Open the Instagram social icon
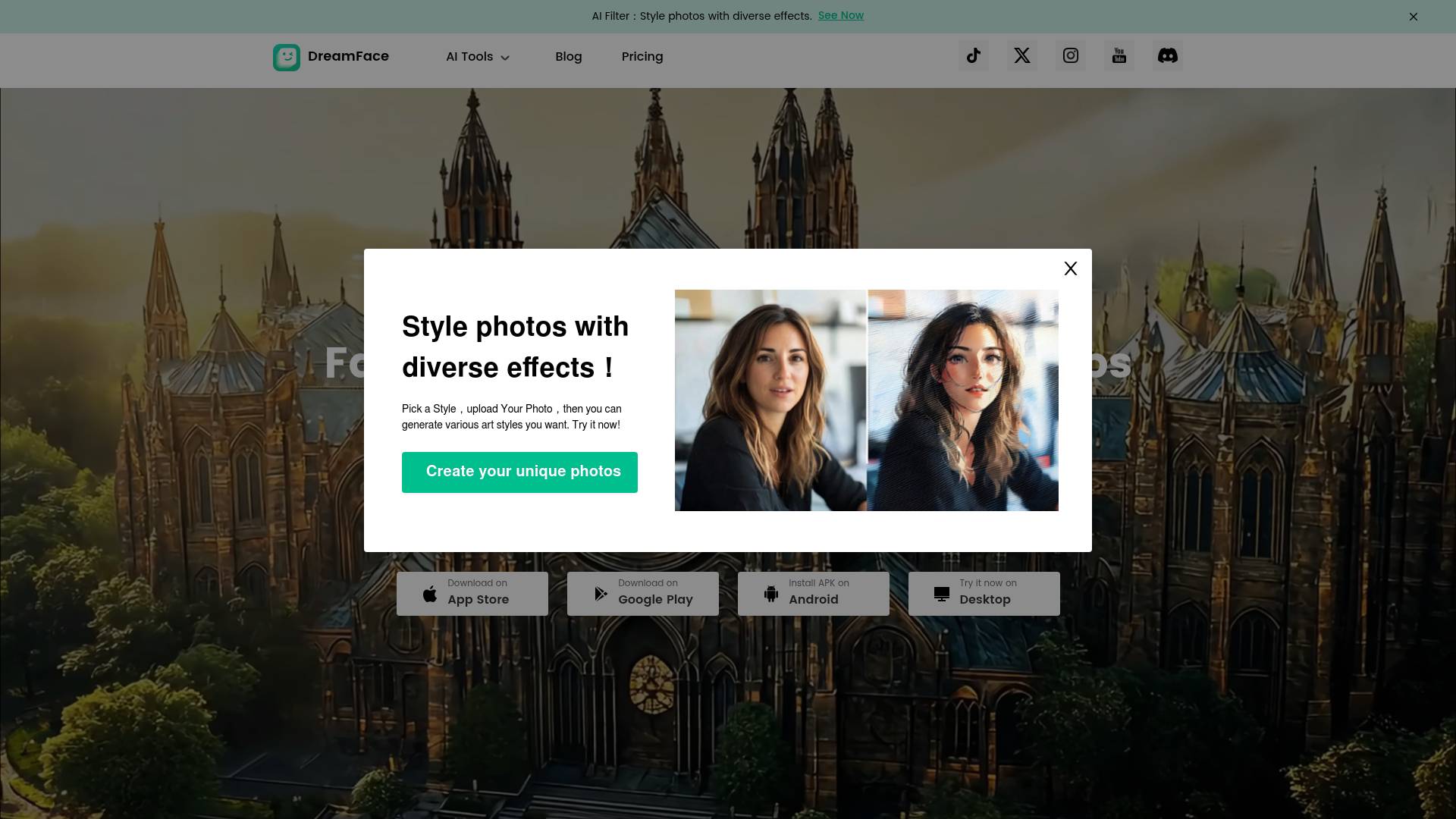This screenshot has width=1456, height=819. click(1071, 55)
